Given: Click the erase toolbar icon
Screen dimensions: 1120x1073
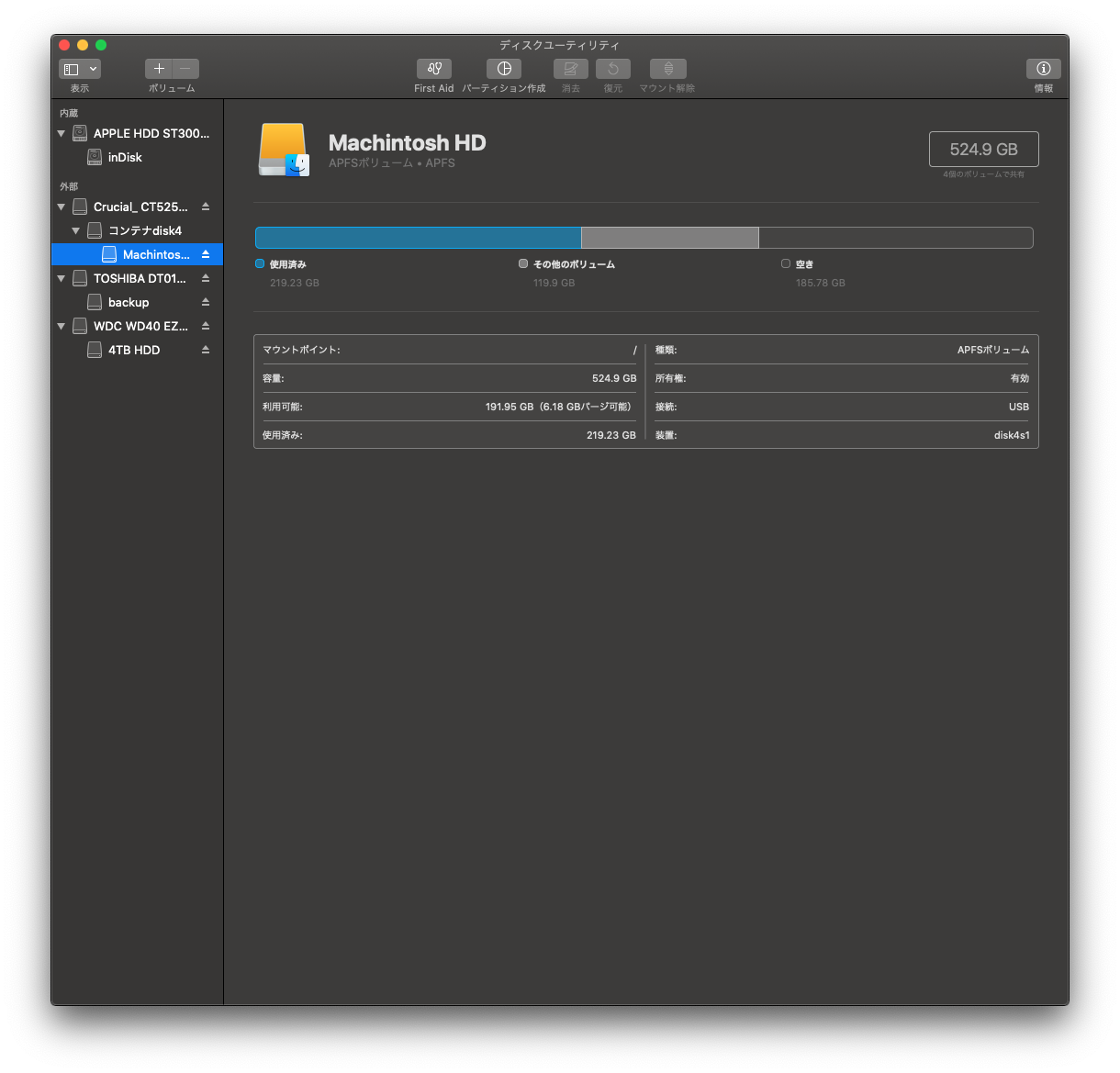Looking at the screenshot, I should (x=571, y=69).
